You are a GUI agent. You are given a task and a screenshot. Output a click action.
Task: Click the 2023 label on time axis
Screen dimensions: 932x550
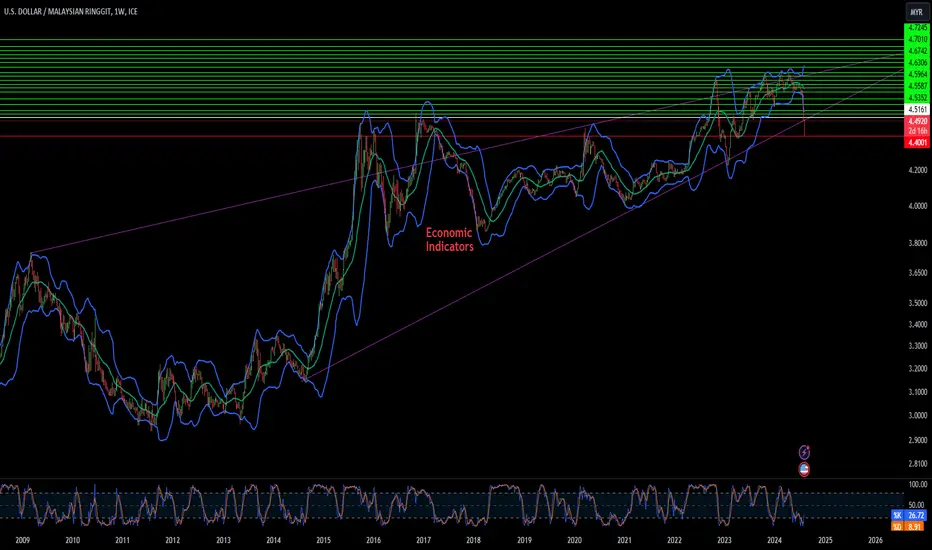[724, 540]
